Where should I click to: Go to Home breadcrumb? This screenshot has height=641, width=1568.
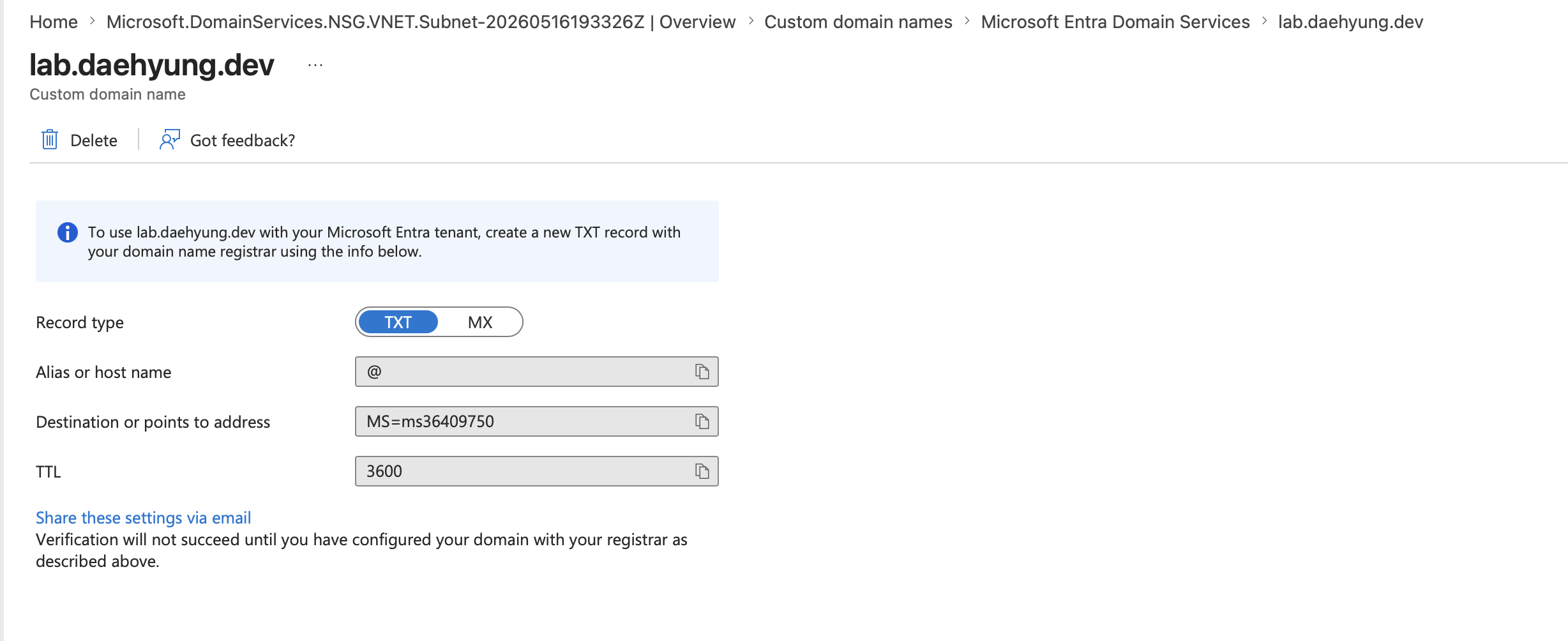[54, 22]
